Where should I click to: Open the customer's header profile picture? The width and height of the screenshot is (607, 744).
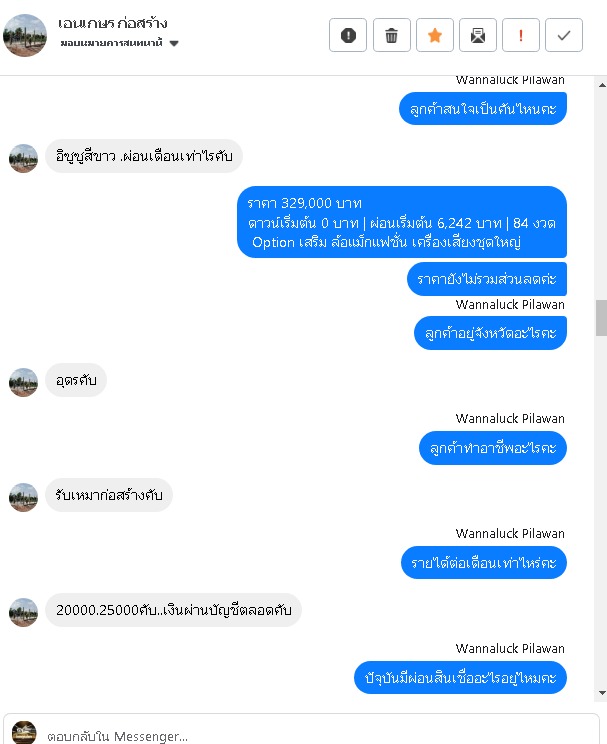pyautogui.click(x=25, y=35)
